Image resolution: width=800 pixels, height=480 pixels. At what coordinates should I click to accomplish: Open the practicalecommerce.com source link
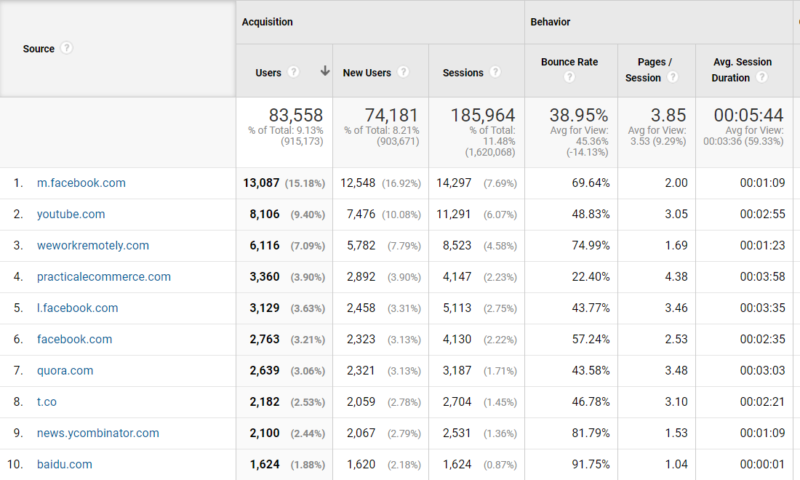(x=104, y=276)
